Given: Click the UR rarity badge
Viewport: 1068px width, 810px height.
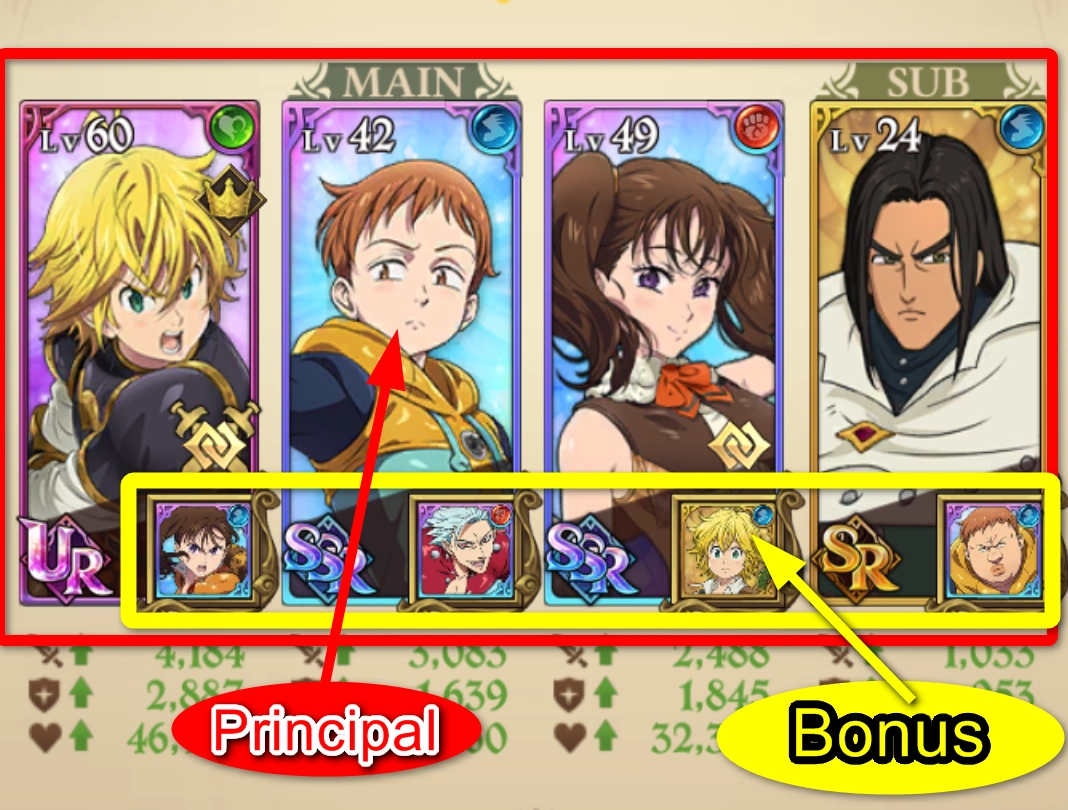Looking at the screenshot, I should (x=65, y=562).
